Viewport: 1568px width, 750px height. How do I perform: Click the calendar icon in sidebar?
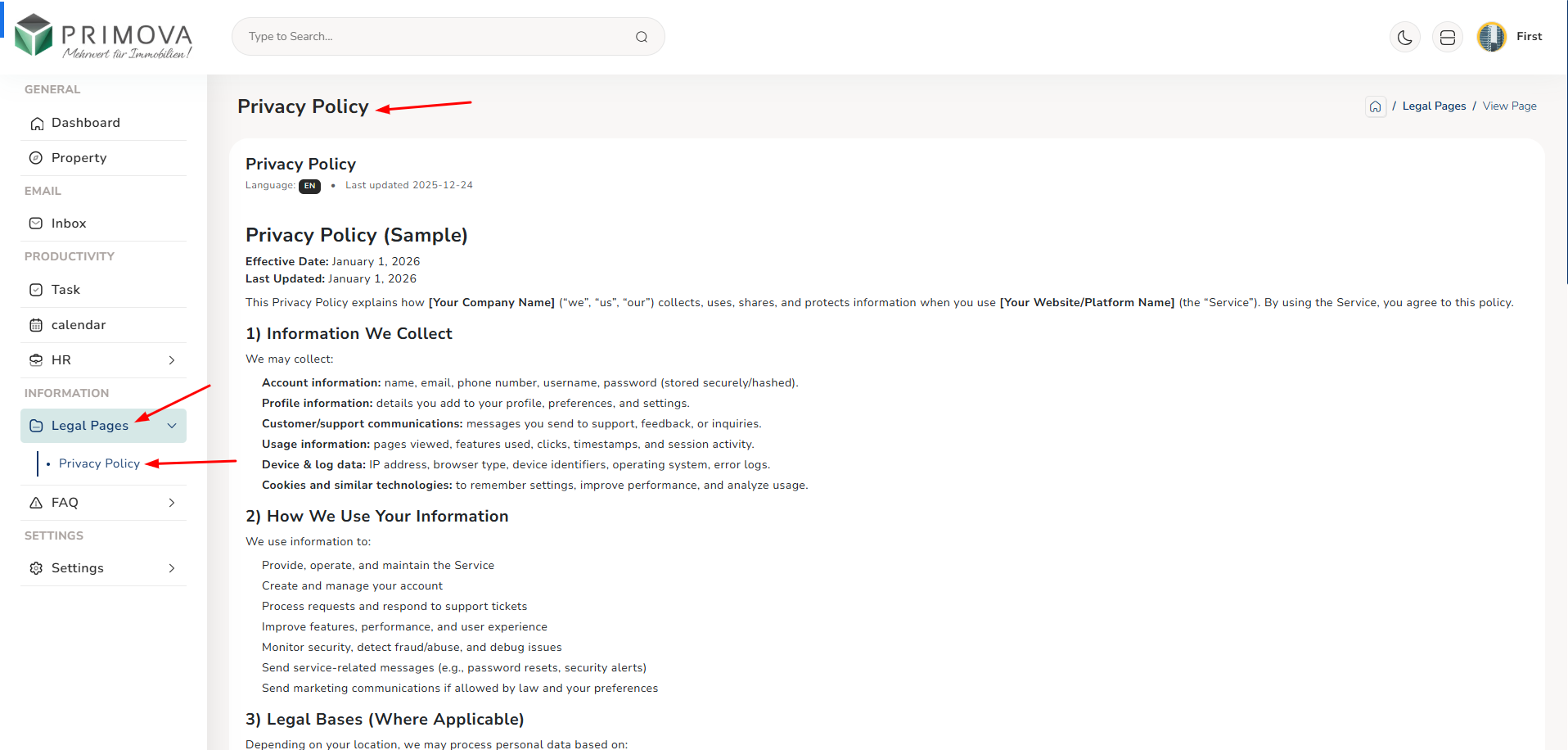36,325
